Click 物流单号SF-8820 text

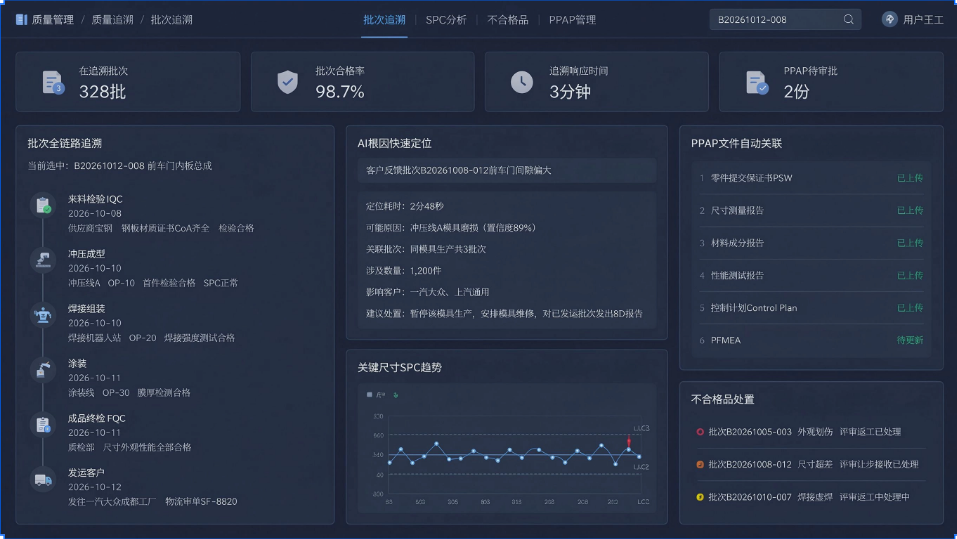[201, 502]
